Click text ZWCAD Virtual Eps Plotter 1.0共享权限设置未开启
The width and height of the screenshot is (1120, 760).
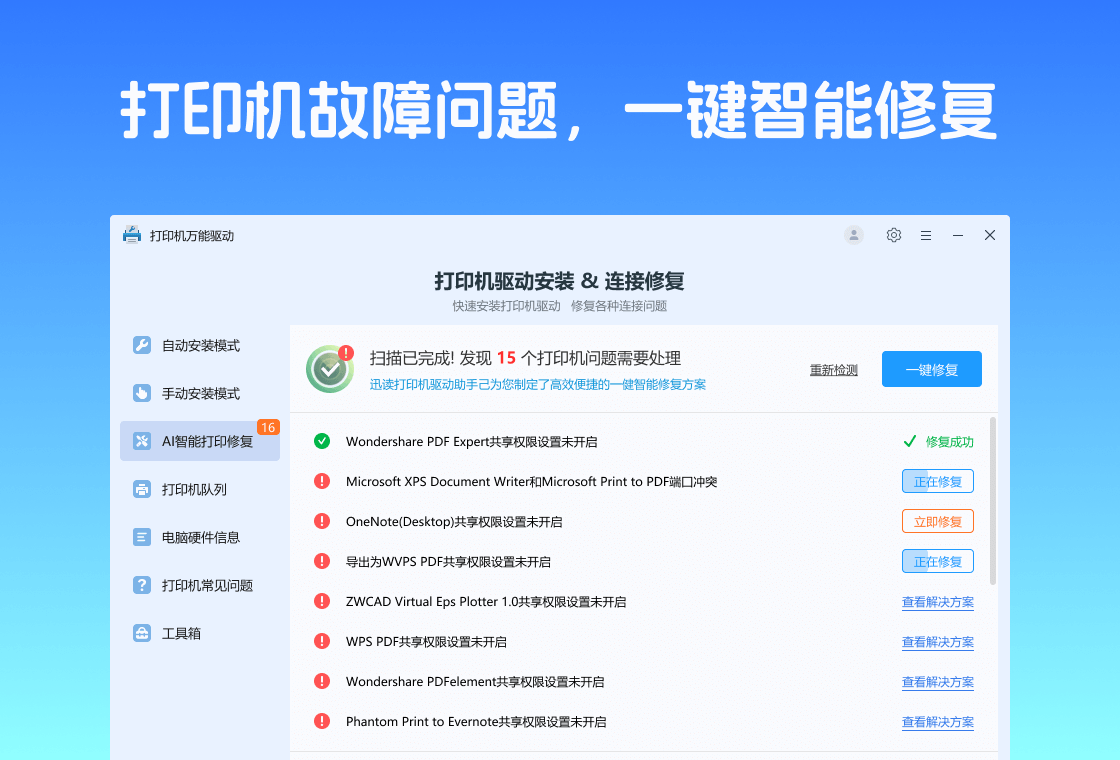click(486, 601)
